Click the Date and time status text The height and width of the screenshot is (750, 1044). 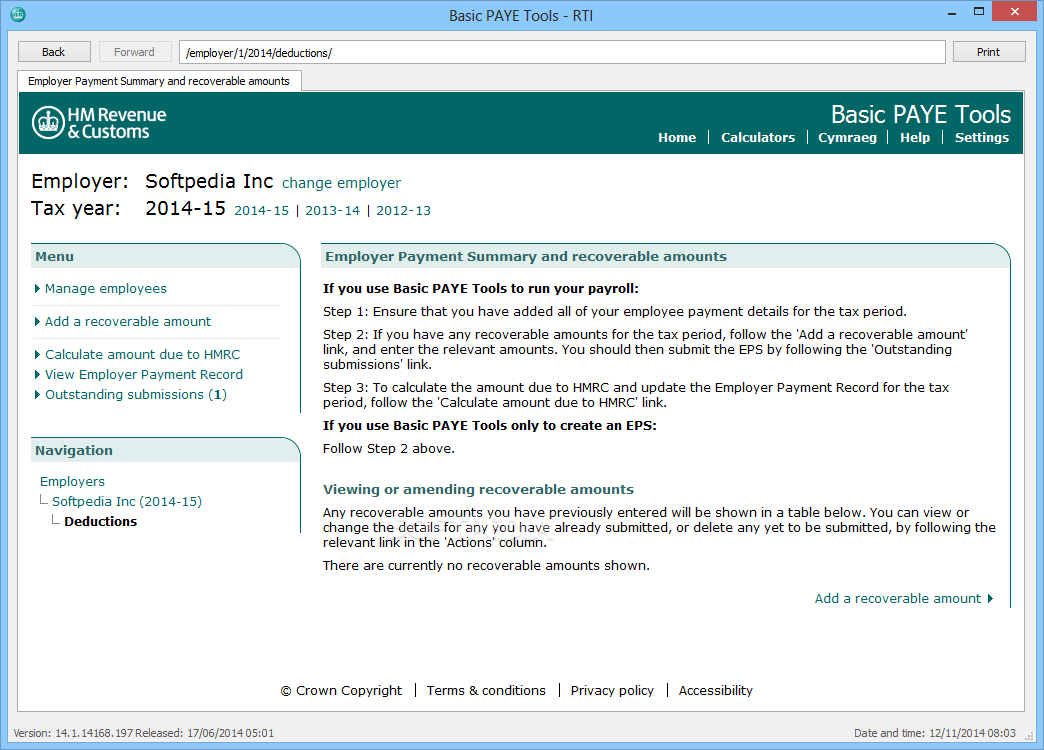pos(935,733)
